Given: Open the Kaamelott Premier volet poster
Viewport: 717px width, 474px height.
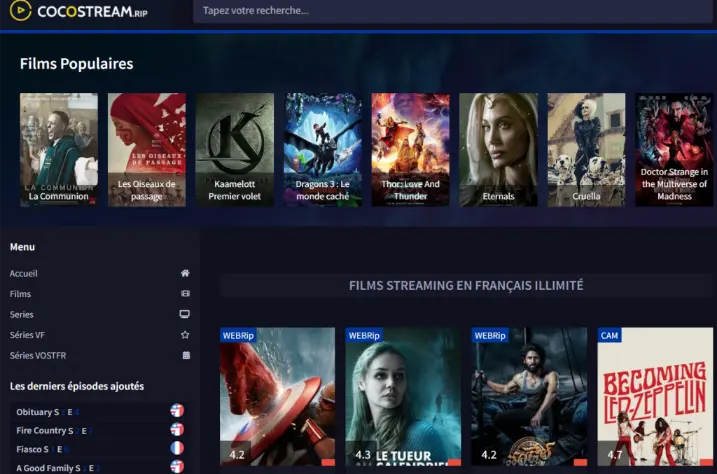Looking at the screenshot, I should [x=235, y=149].
